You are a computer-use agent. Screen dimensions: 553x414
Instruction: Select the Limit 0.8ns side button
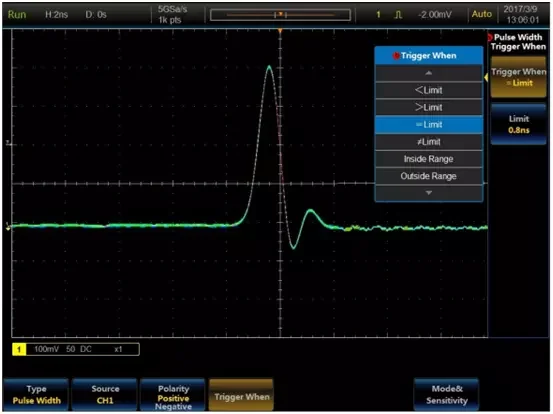pyautogui.click(x=518, y=124)
